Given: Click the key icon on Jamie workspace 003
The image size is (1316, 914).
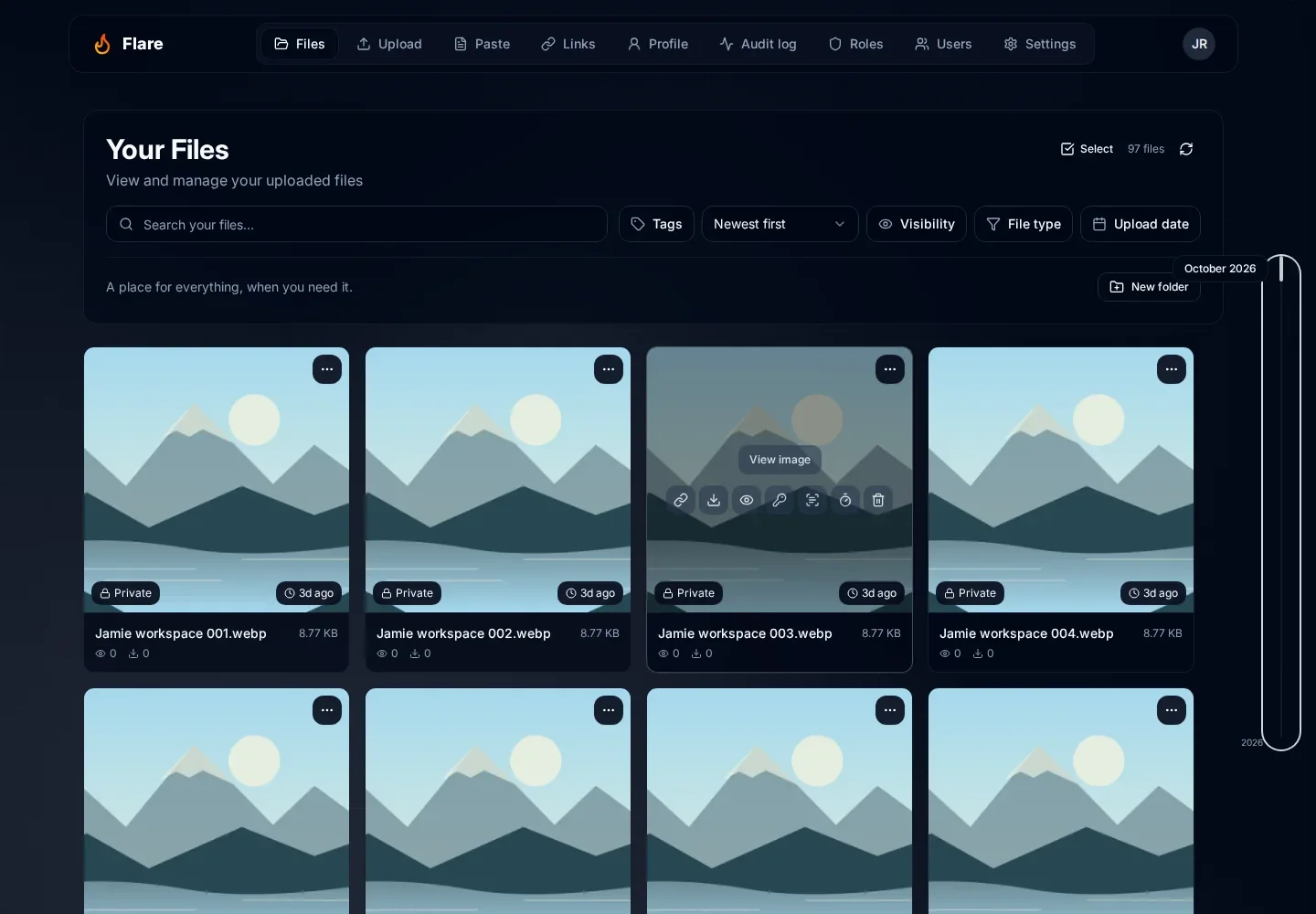Looking at the screenshot, I should click(x=780, y=500).
